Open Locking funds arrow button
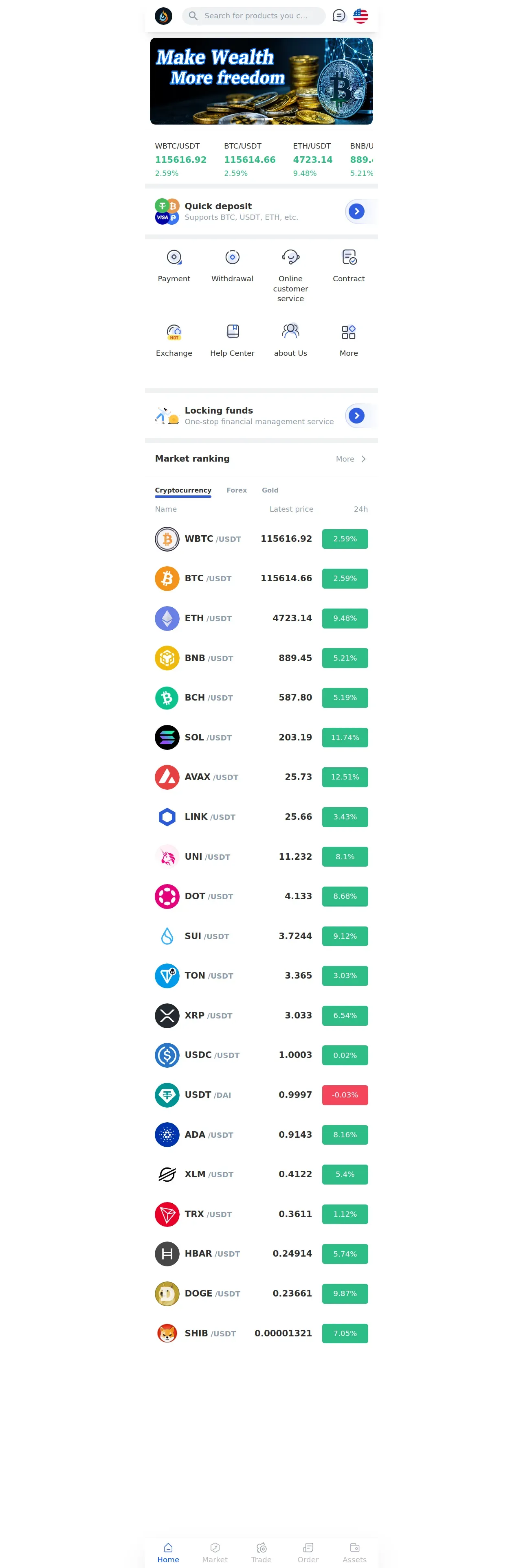This screenshot has height=1568, width=523. click(x=356, y=416)
